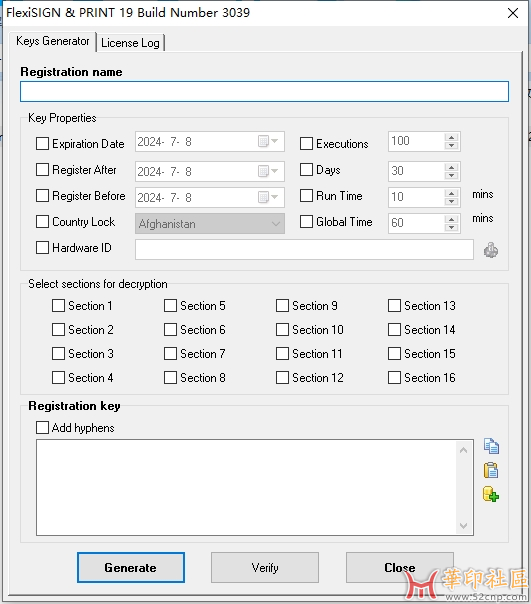The width and height of the screenshot is (531, 604).
Task: Click the Registration name input field
Action: coord(264,92)
